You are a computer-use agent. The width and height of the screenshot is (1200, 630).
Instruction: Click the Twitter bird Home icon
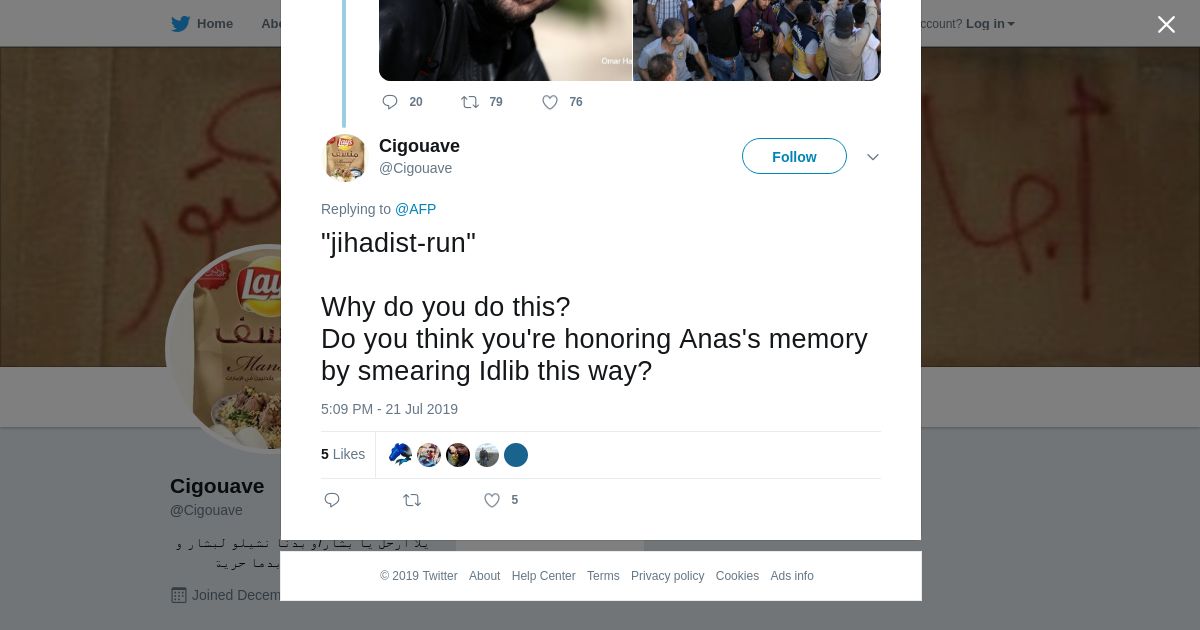tap(180, 24)
